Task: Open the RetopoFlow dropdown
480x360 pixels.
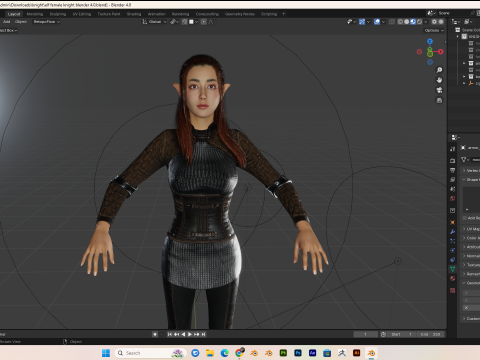Action: pos(46,22)
